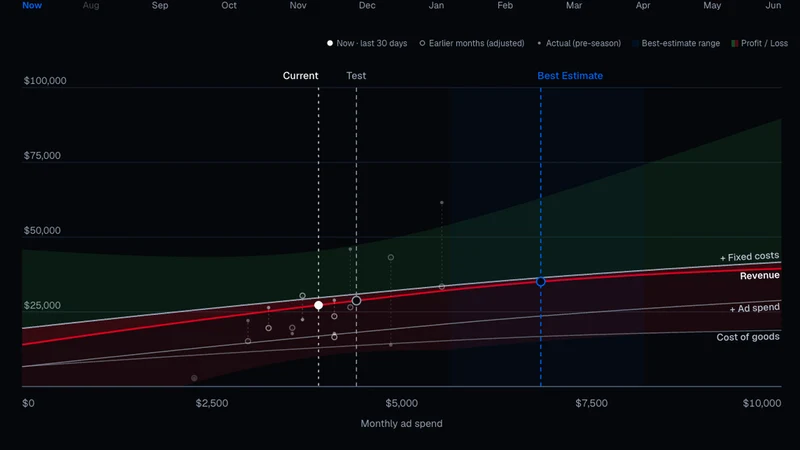The height and width of the screenshot is (450, 800).
Task: Click the '$2,500' x-axis label
Action: [x=212, y=403]
